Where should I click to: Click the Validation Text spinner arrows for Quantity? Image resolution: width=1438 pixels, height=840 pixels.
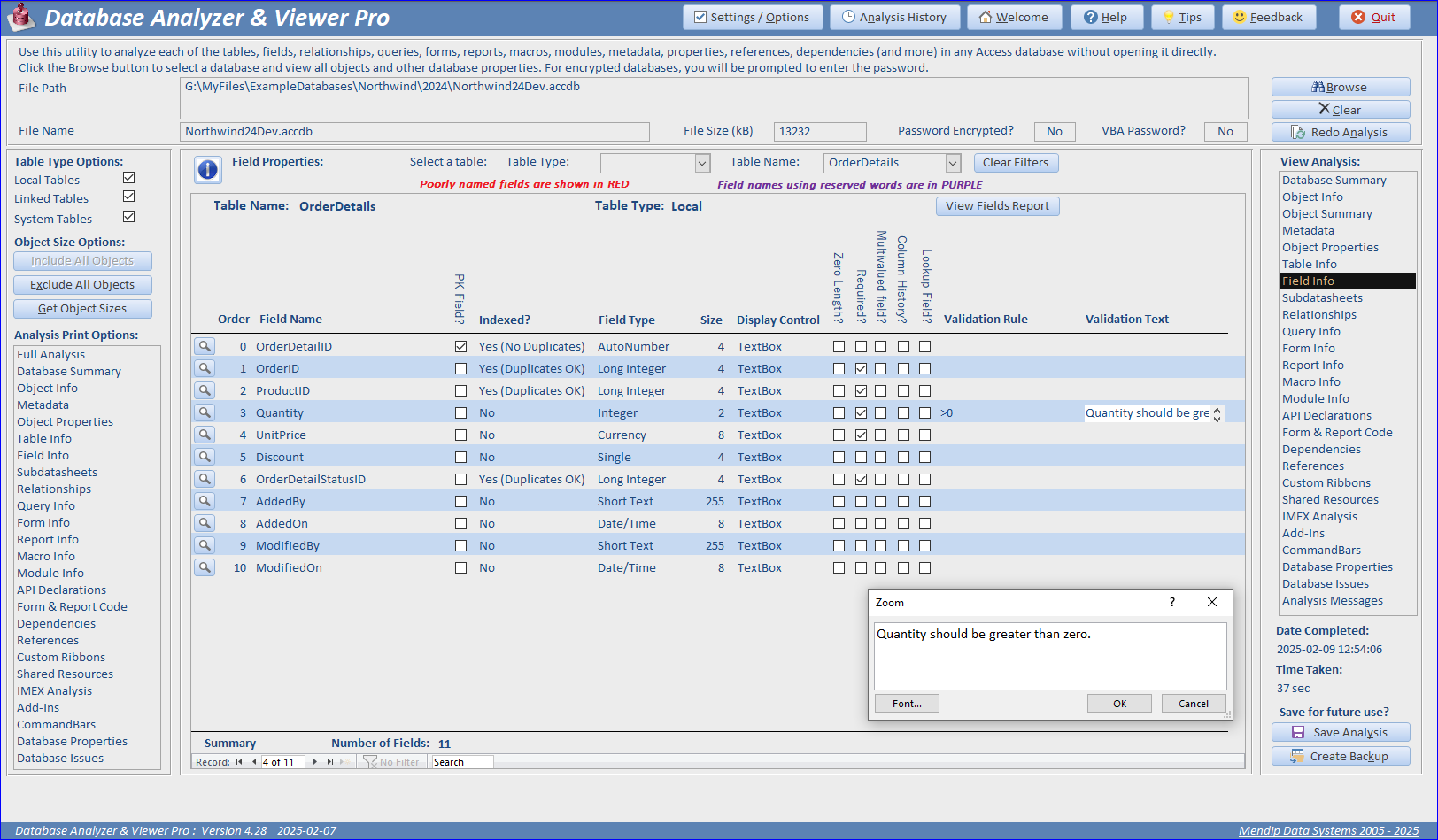1217,413
